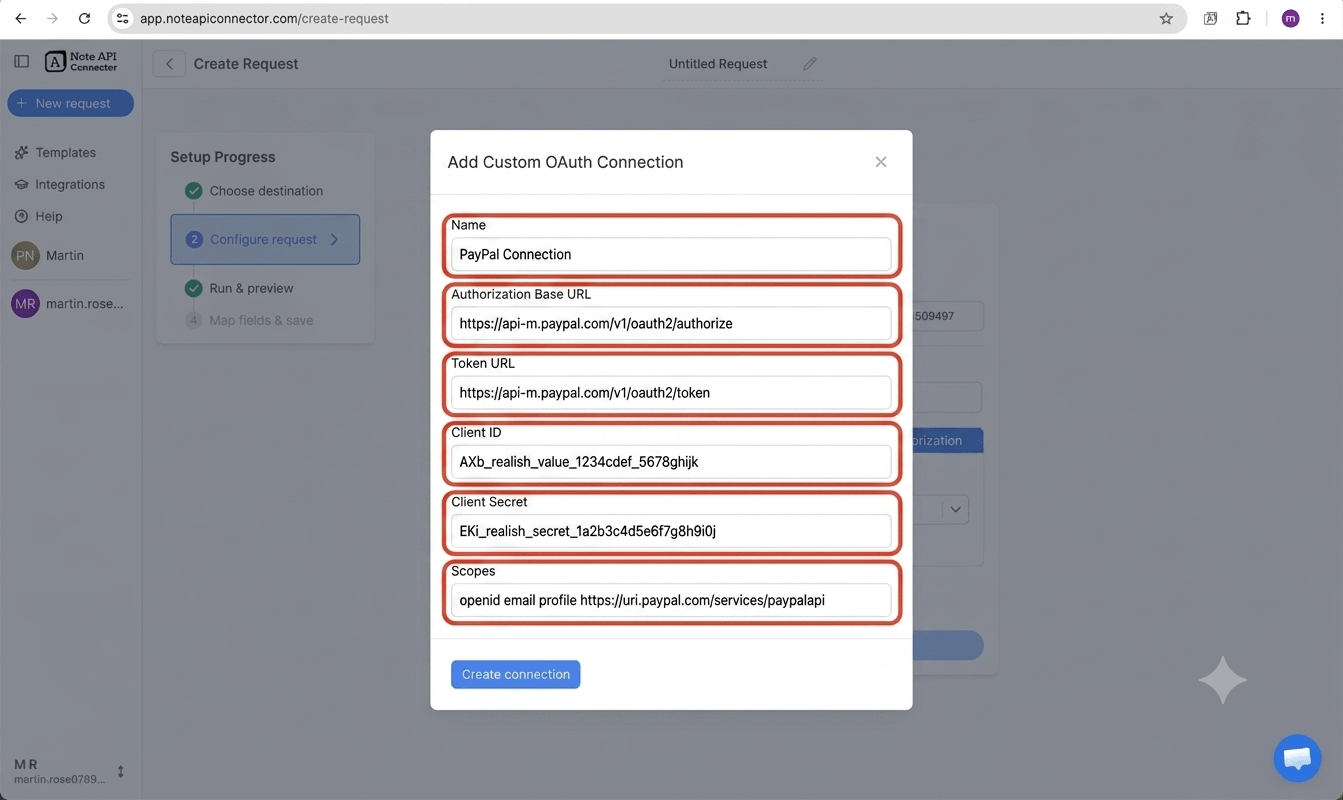1343x800 pixels.
Task: Click the Client Secret field
Action: coord(671,530)
